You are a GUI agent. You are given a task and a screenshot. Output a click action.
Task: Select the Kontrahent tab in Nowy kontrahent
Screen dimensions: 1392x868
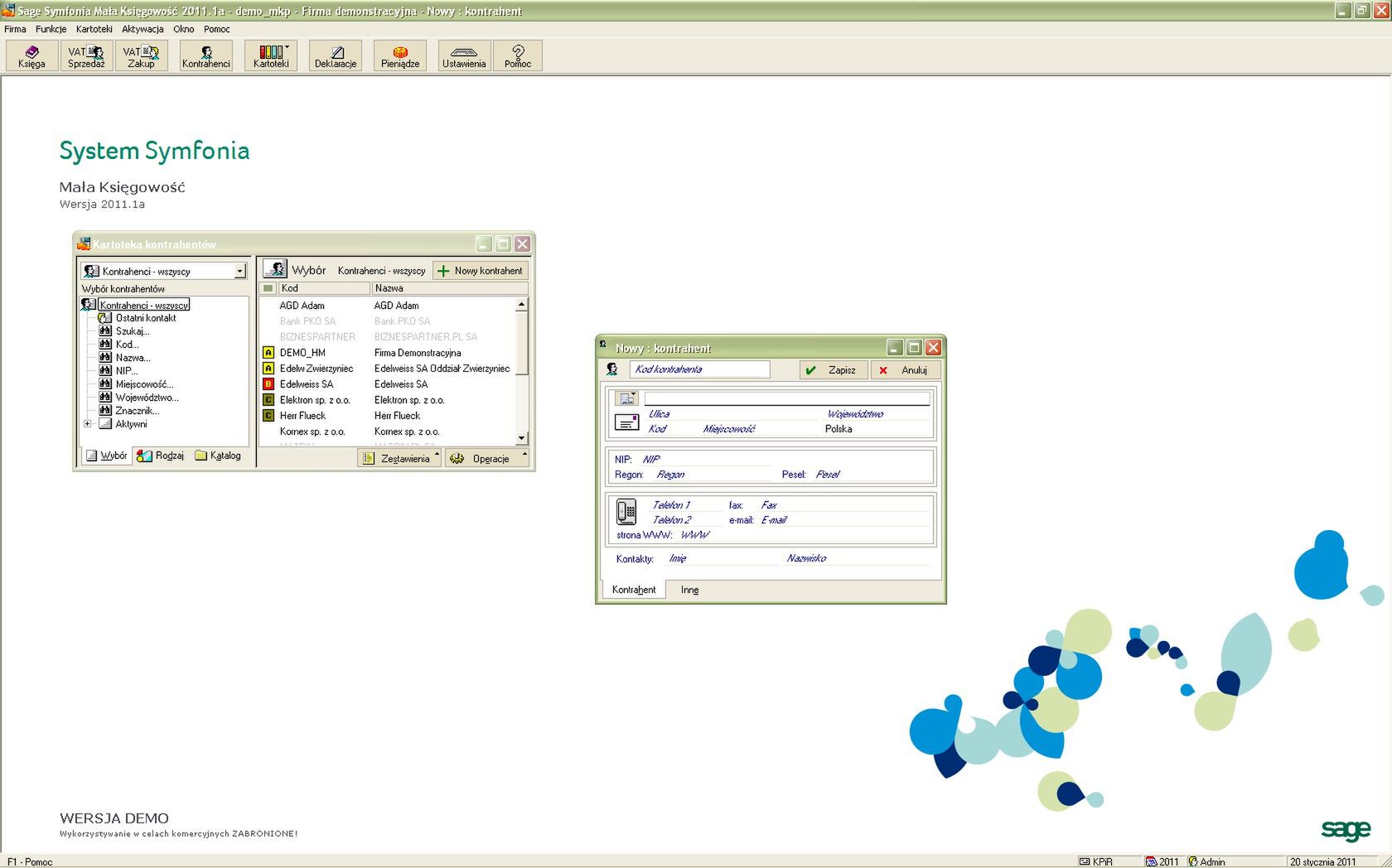(633, 590)
